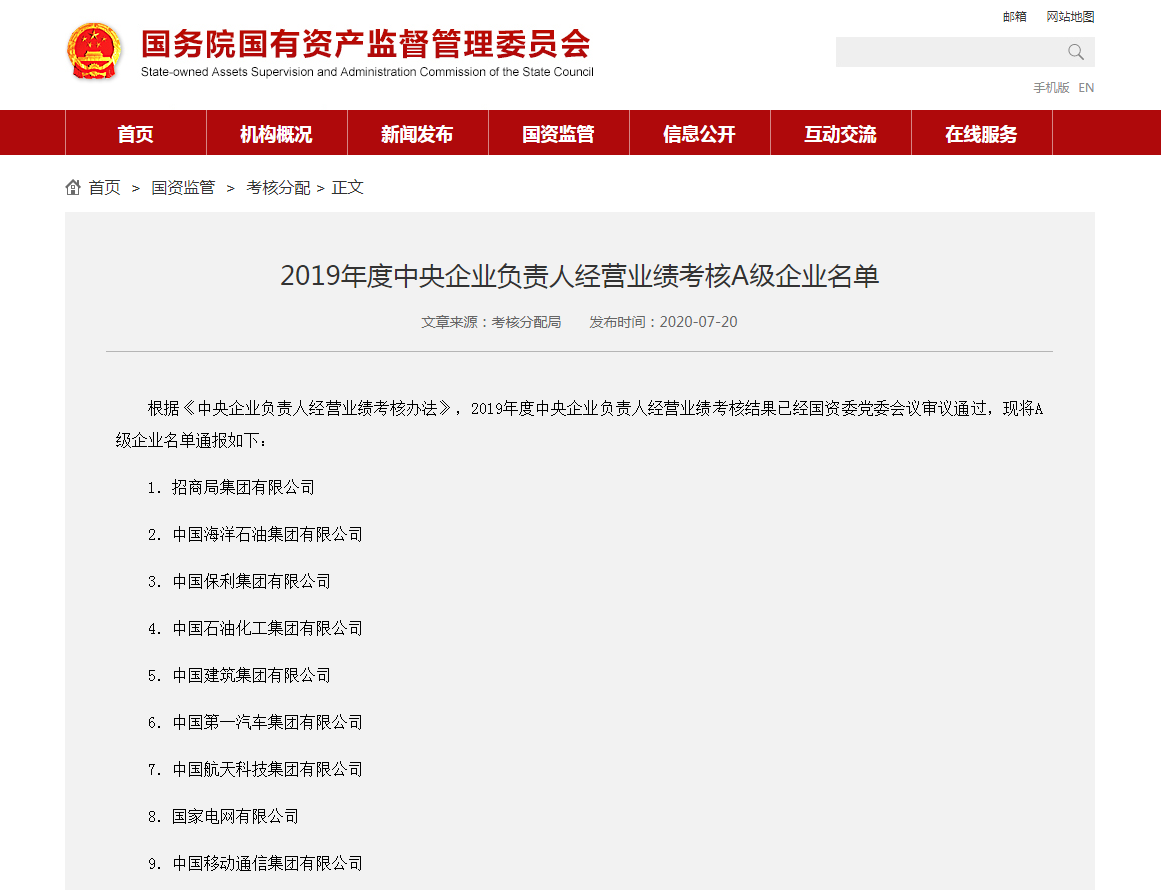
Task: Open the 国资监管 navigation tab
Action: [x=558, y=133]
